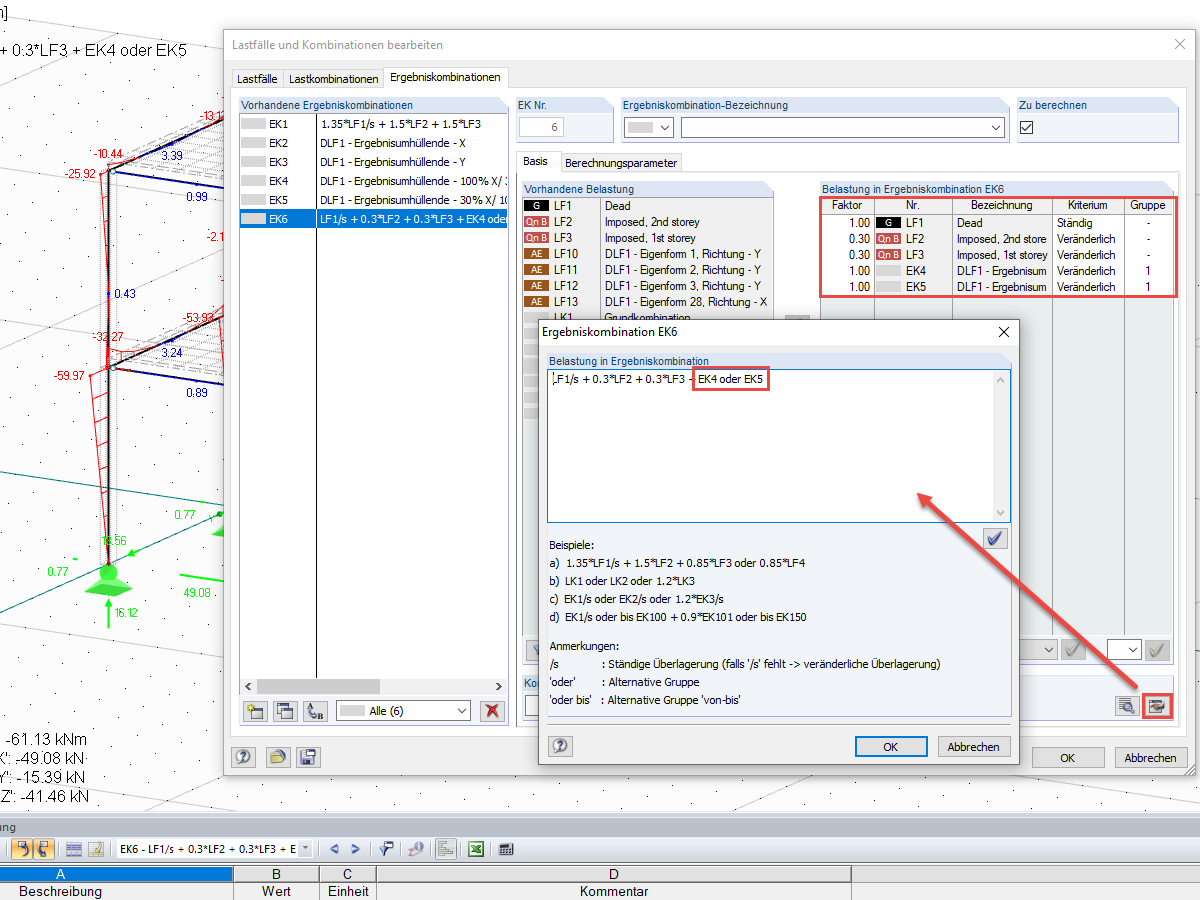This screenshot has width=1200, height=900.
Task: Copy the selected result combination
Action: coord(285,711)
